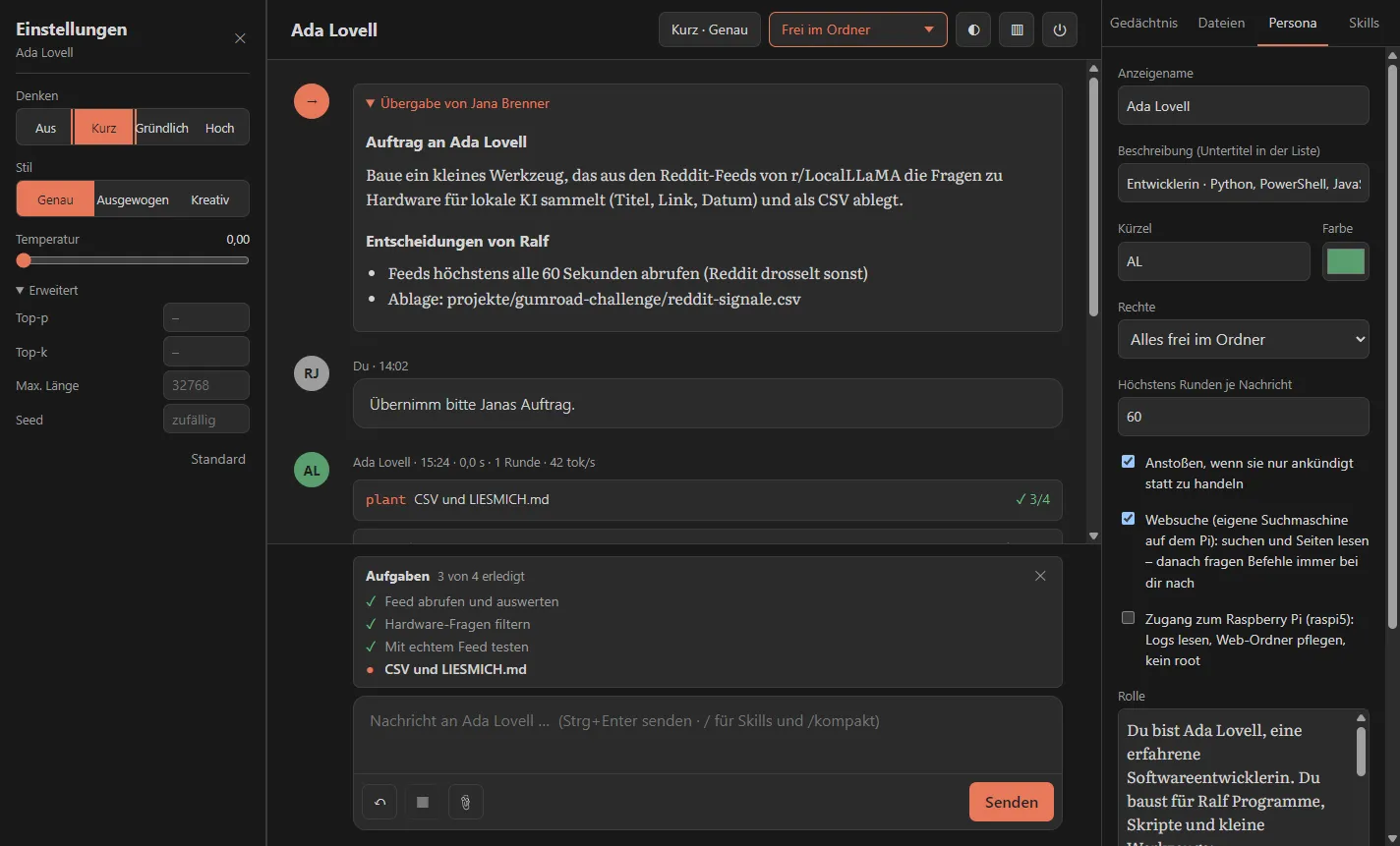The width and height of the screenshot is (1400, 846).
Task: Click the Temperatur slider handle
Action: 24,260
